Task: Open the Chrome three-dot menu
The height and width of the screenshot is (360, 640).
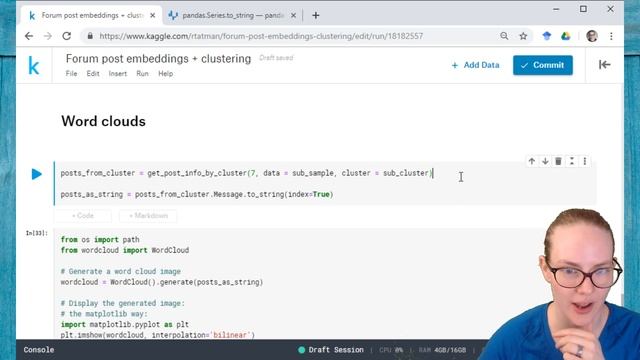Action: click(x=611, y=36)
